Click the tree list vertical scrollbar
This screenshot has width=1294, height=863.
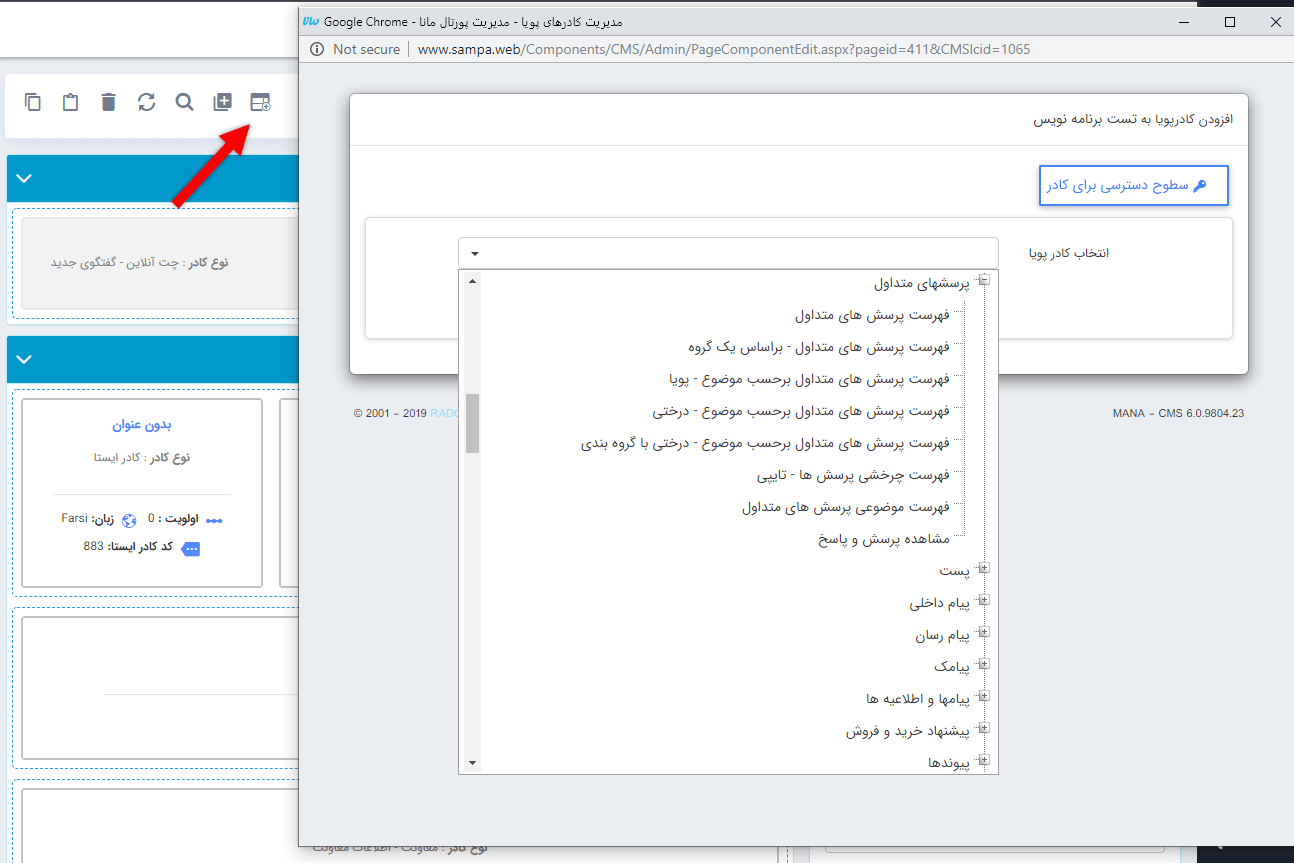click(471, 423)
